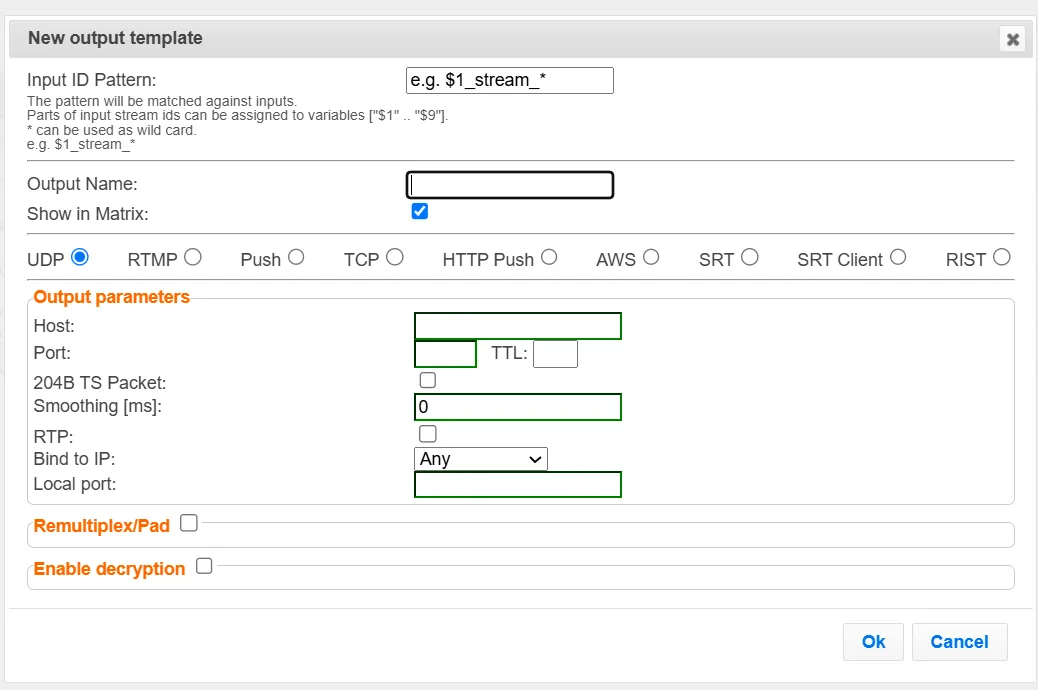Select the RIST radio button
Viewport: 1038px width, 690px height.
point(1002,257)
